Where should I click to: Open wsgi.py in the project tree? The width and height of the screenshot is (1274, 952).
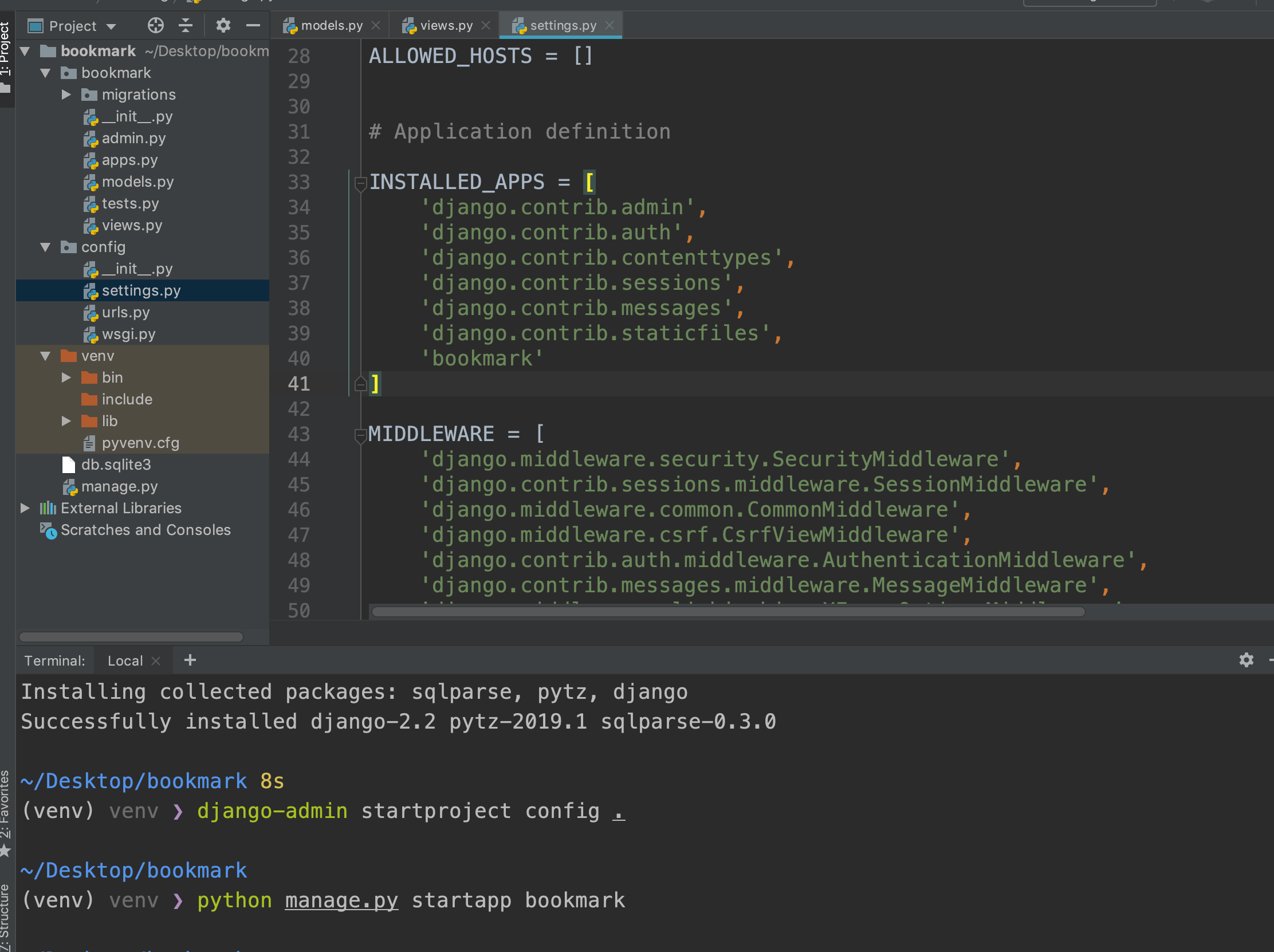128,334
